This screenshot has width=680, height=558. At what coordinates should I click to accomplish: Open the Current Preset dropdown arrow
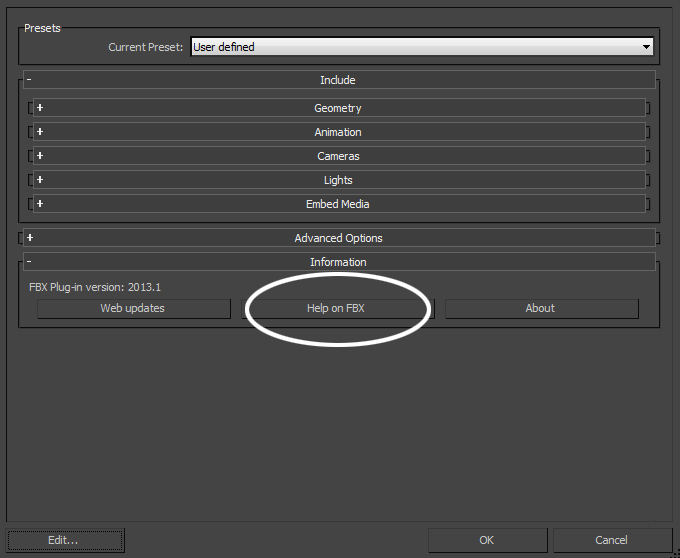tap(646, 47)
